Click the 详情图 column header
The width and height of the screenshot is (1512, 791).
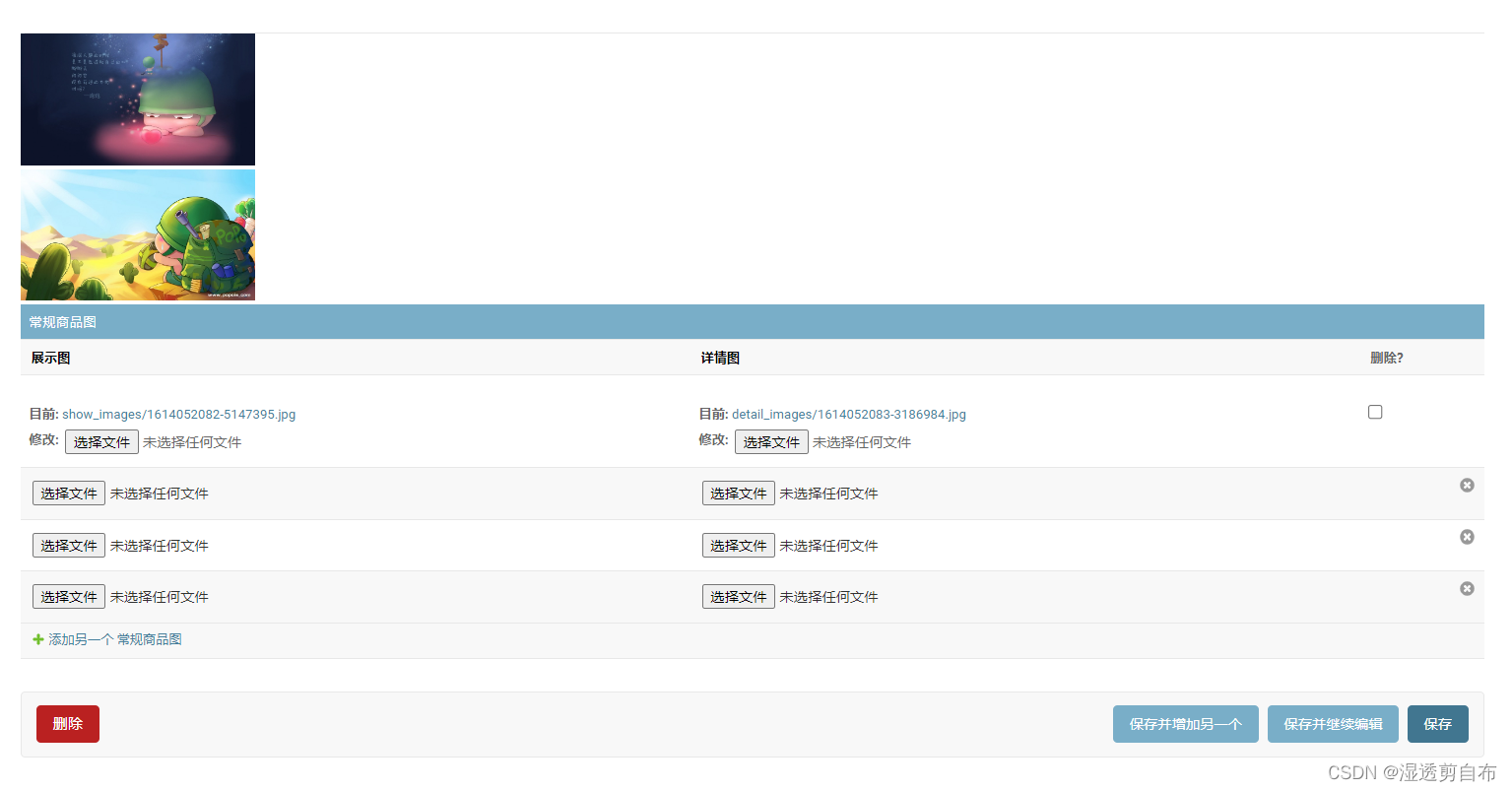click(x=720, y=358)
